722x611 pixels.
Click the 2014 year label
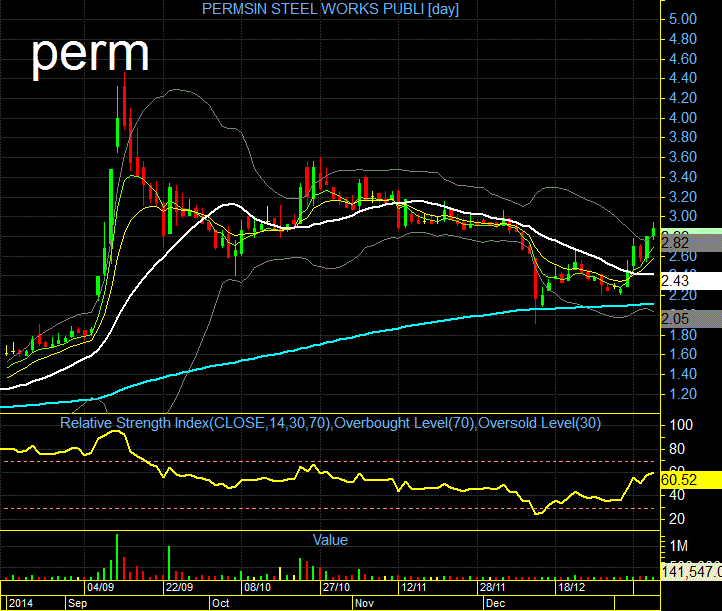click(21, 603)
